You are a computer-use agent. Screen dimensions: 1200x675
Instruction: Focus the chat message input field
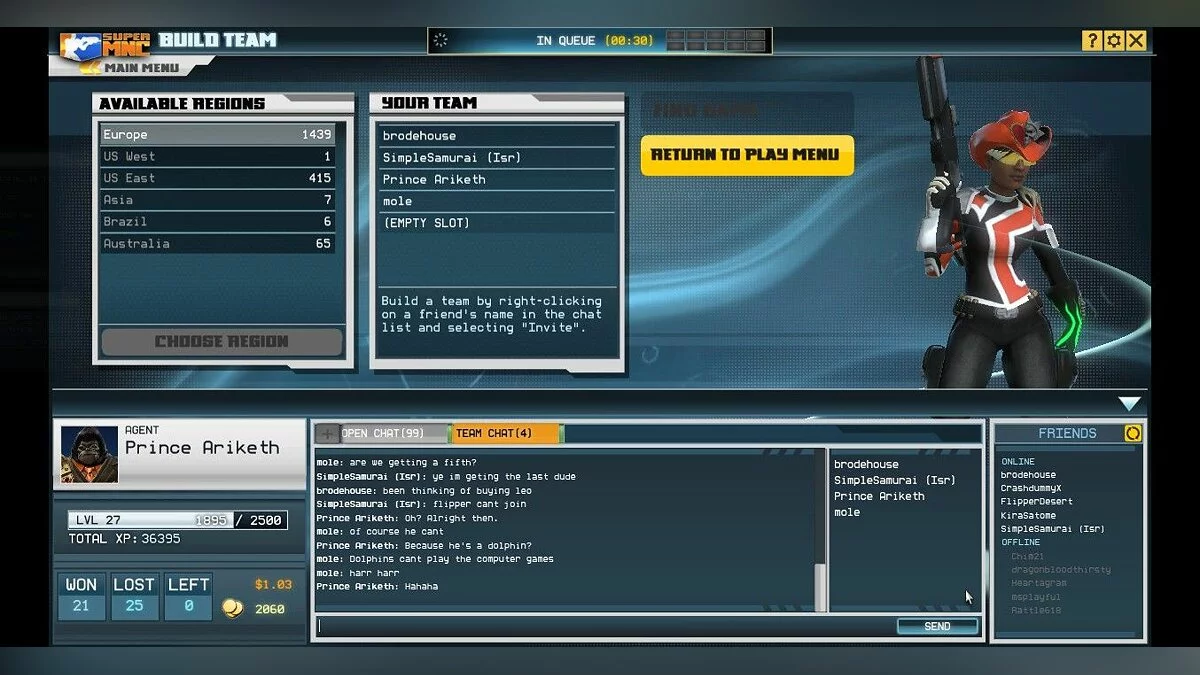tap(605, 626)
